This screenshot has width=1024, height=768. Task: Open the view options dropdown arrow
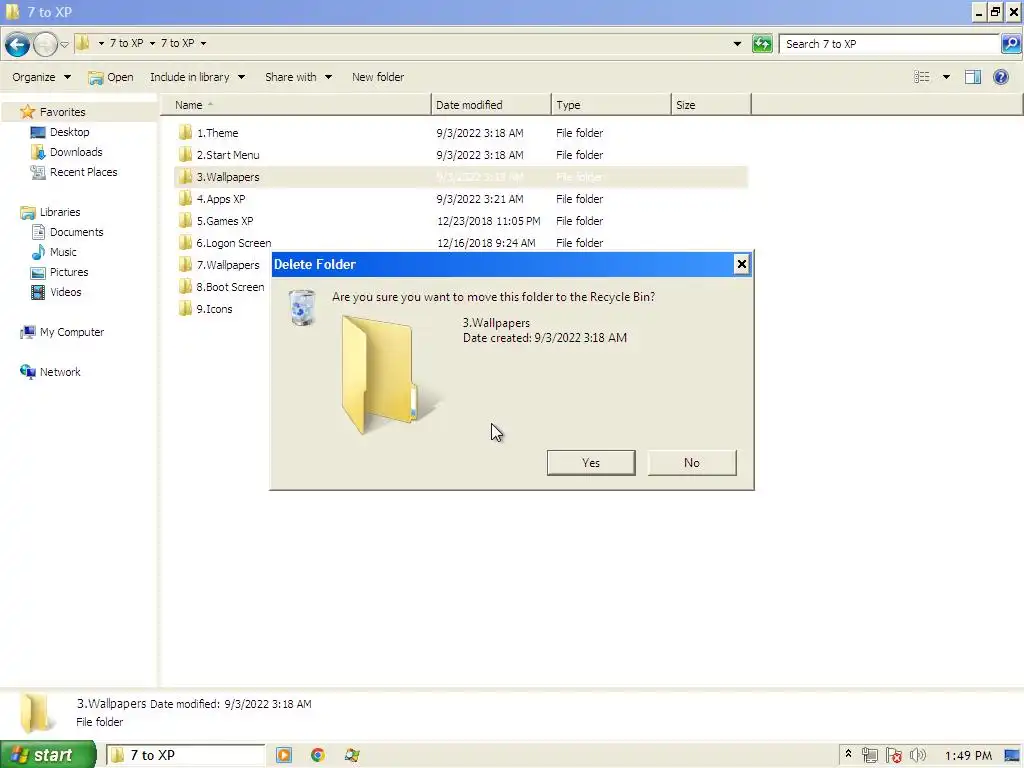coord(946,77)
